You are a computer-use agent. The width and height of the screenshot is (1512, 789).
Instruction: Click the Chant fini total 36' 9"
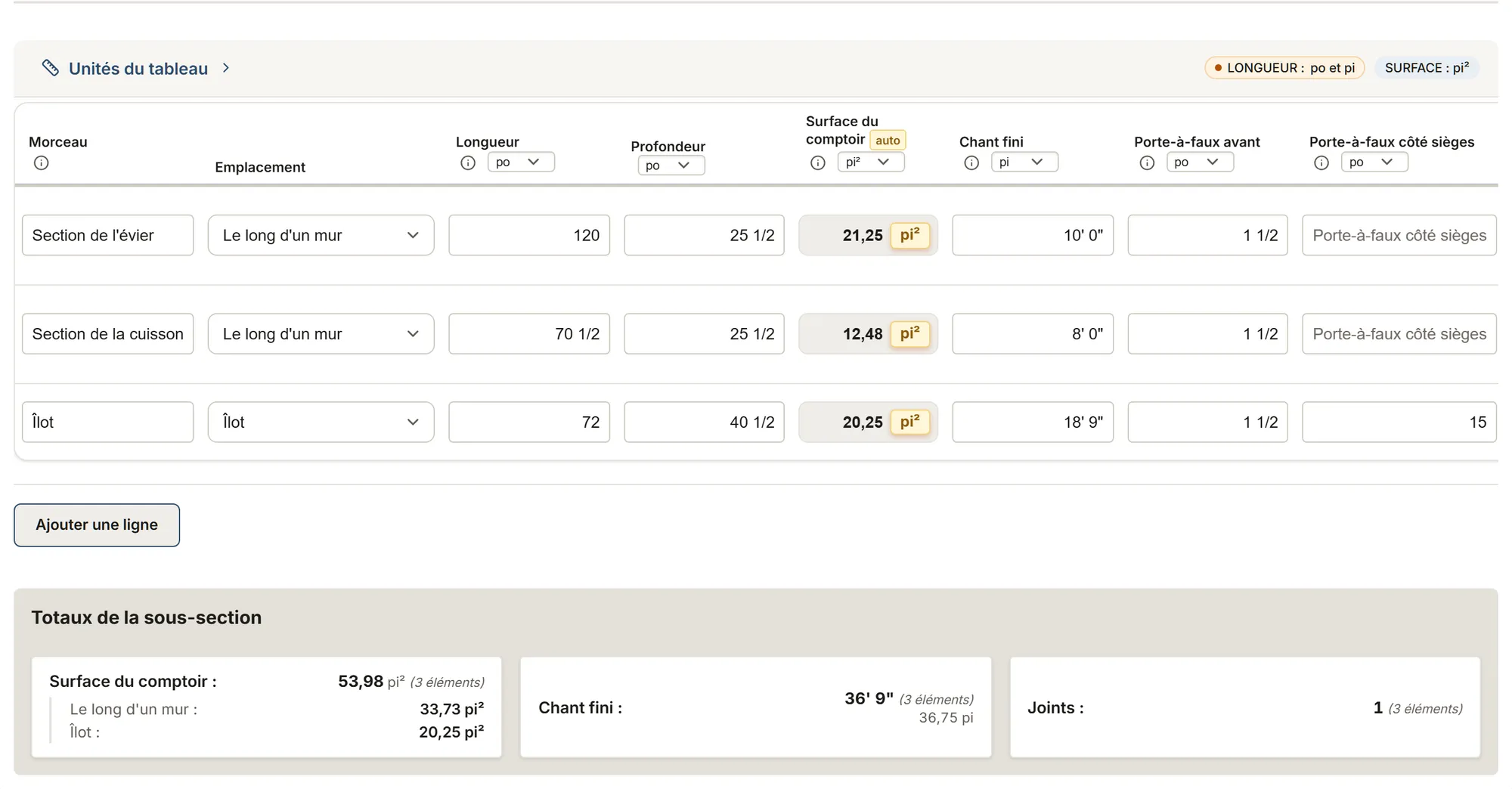(869, 698)
